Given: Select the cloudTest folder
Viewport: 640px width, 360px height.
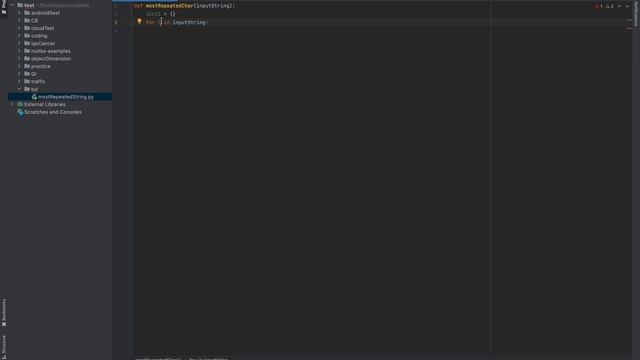Looking at the screenshot, I should pyautogui.click(x=42, y=28).
